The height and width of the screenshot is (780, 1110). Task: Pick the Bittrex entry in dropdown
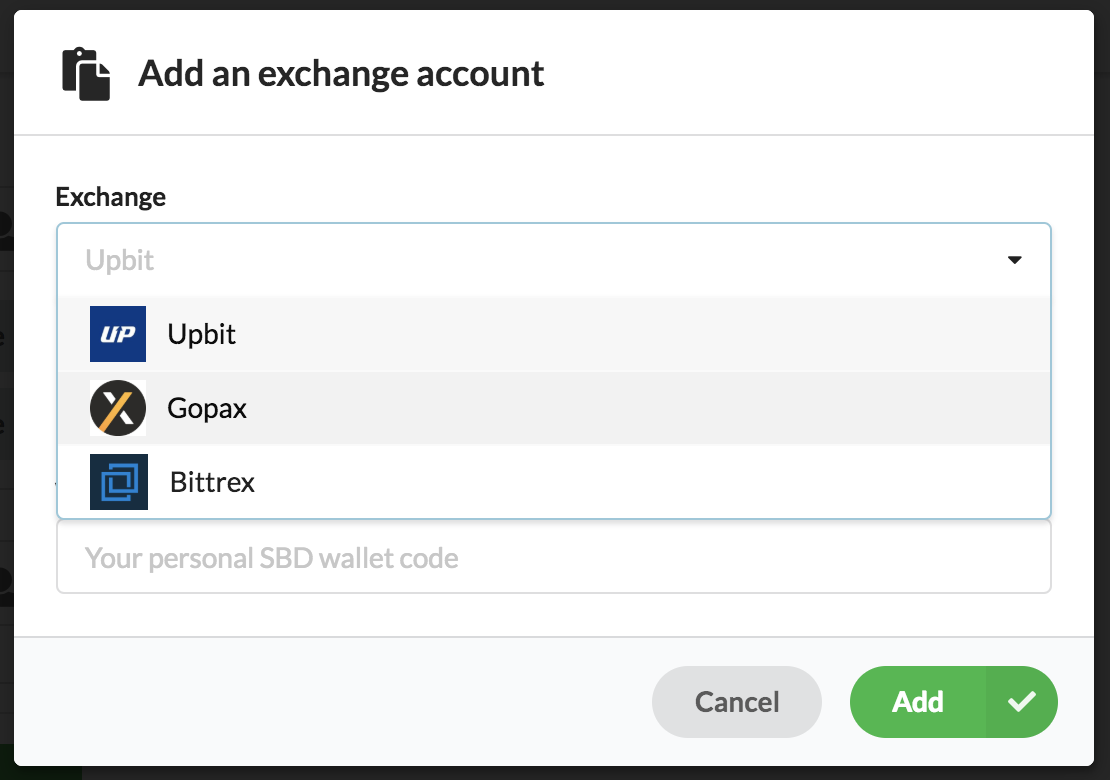point(212,482)
